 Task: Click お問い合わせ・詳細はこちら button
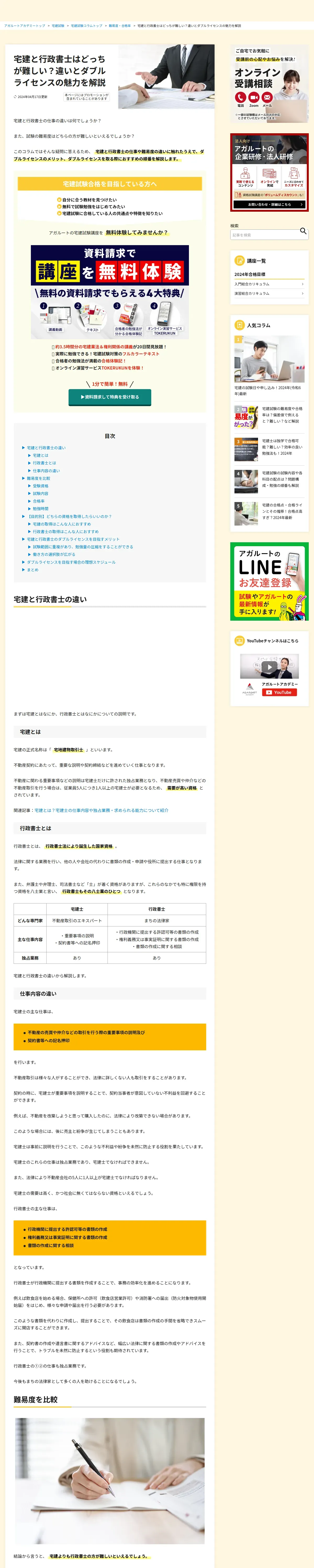coord(270,205)
